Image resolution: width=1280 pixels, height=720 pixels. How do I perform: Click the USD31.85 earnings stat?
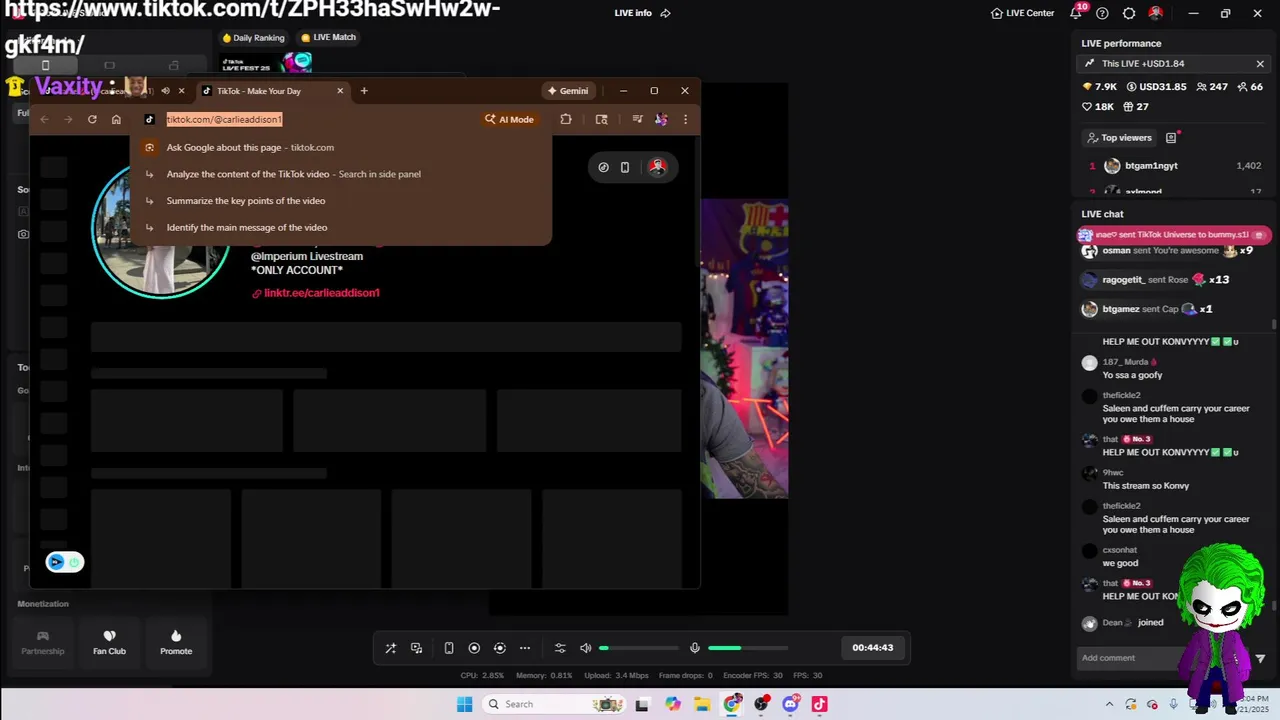pos(1156,87)
